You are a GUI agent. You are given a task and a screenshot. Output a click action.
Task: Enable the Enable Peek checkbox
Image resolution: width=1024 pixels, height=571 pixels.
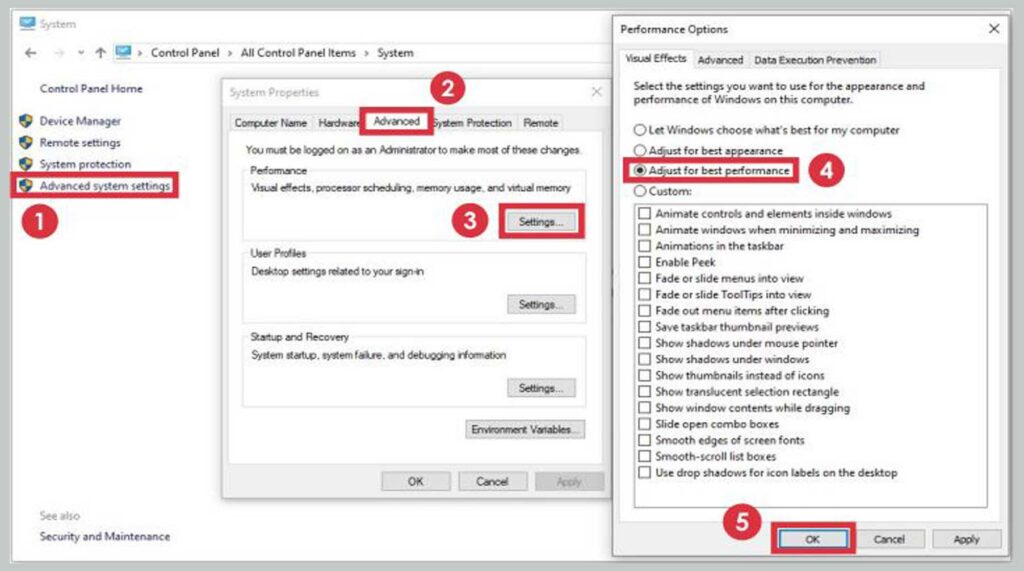pos(645,262)
